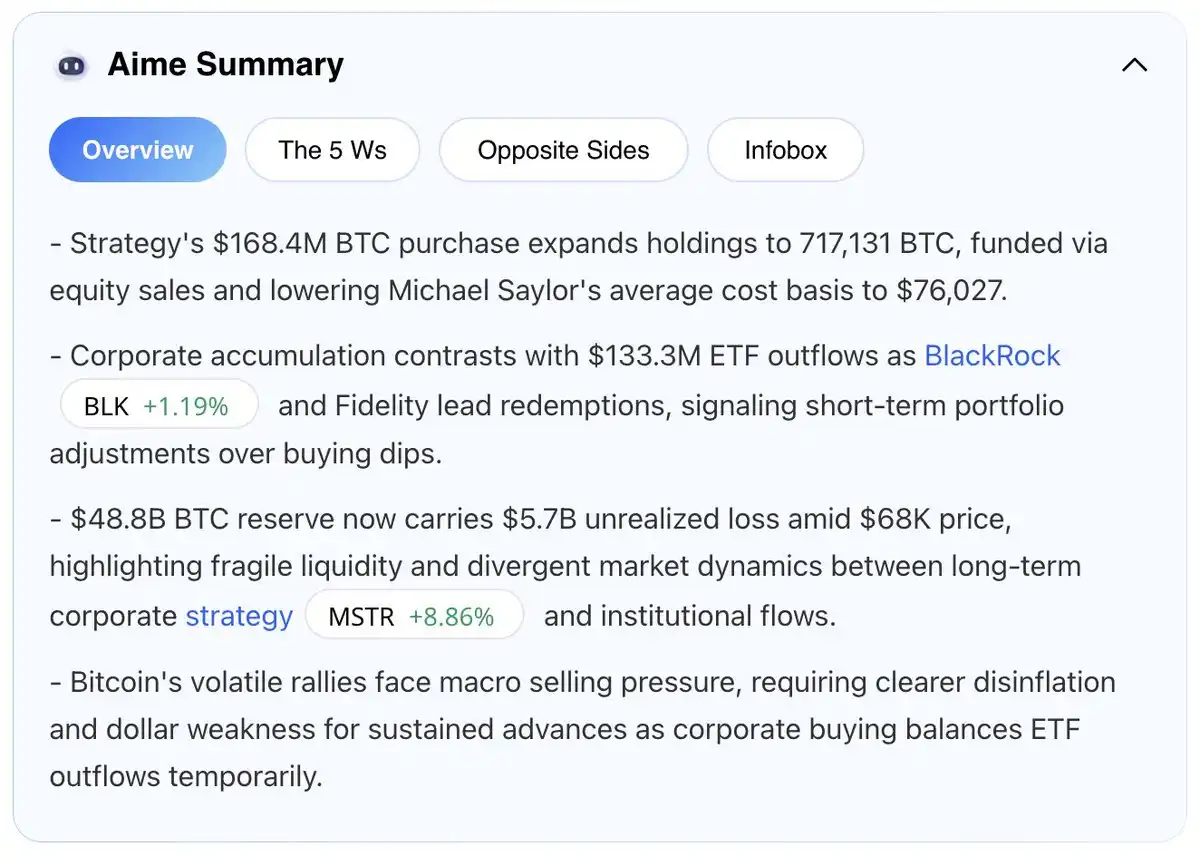Switch to The 5 Ws tab
Viewport: 1200px width, 856px height.
tap(332, 150)
